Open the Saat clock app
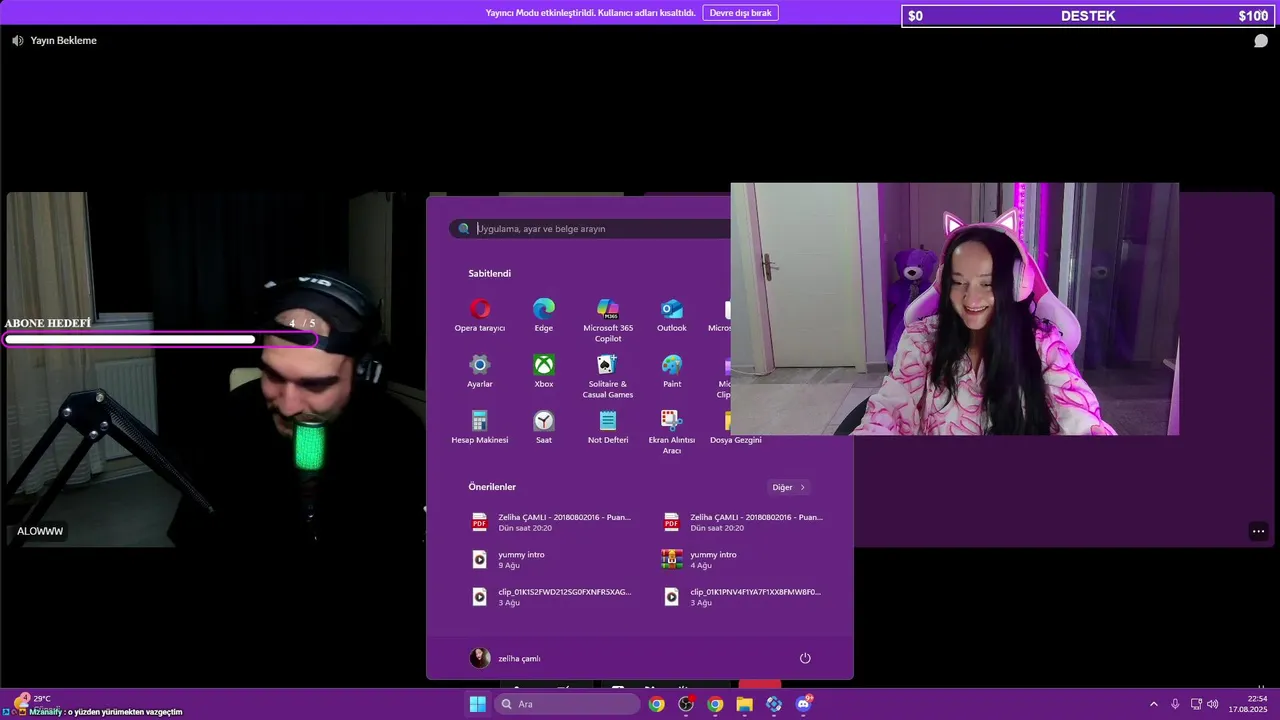1280x720 pixels. coord(544,427)
